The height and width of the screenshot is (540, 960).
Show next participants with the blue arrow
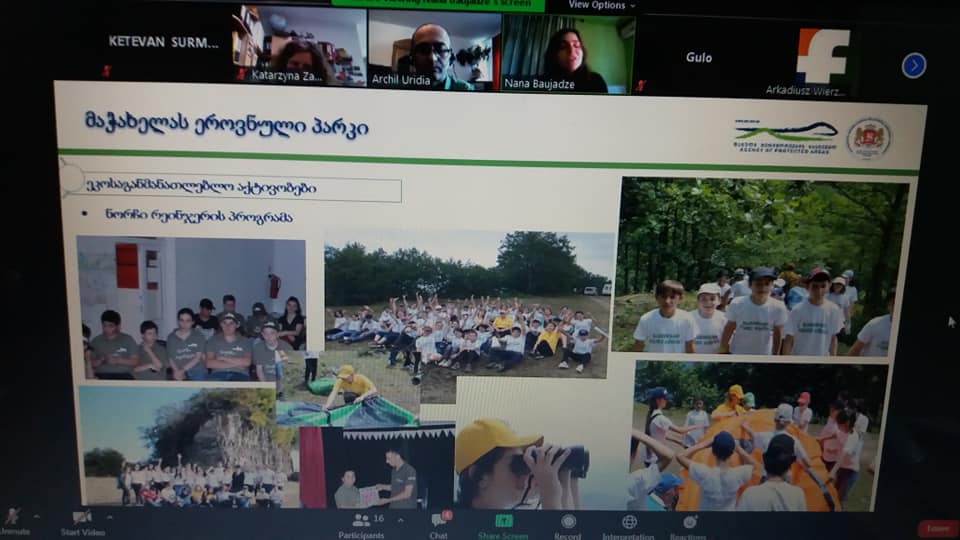pos(913,66)
